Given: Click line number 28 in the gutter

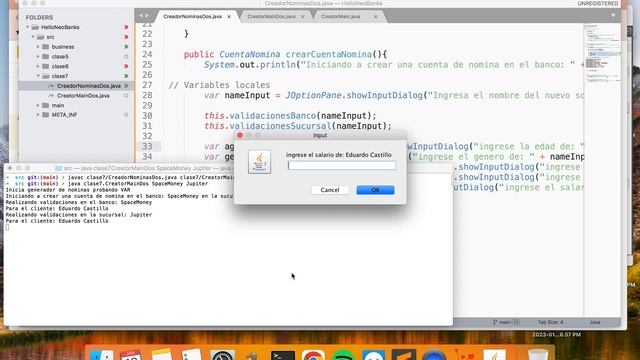Looking at the screenshot, I should click(x=147, y=95).
